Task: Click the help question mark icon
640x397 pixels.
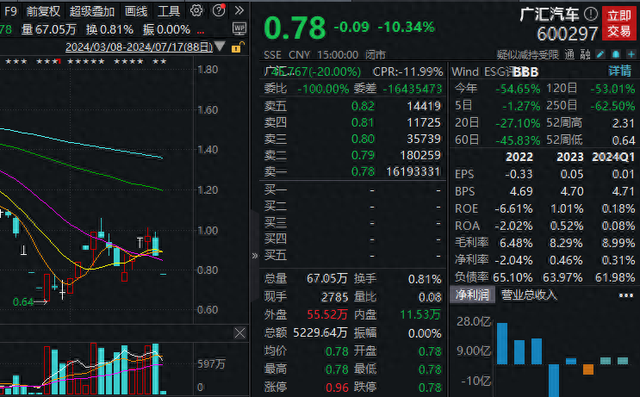Action: point(219,10)
